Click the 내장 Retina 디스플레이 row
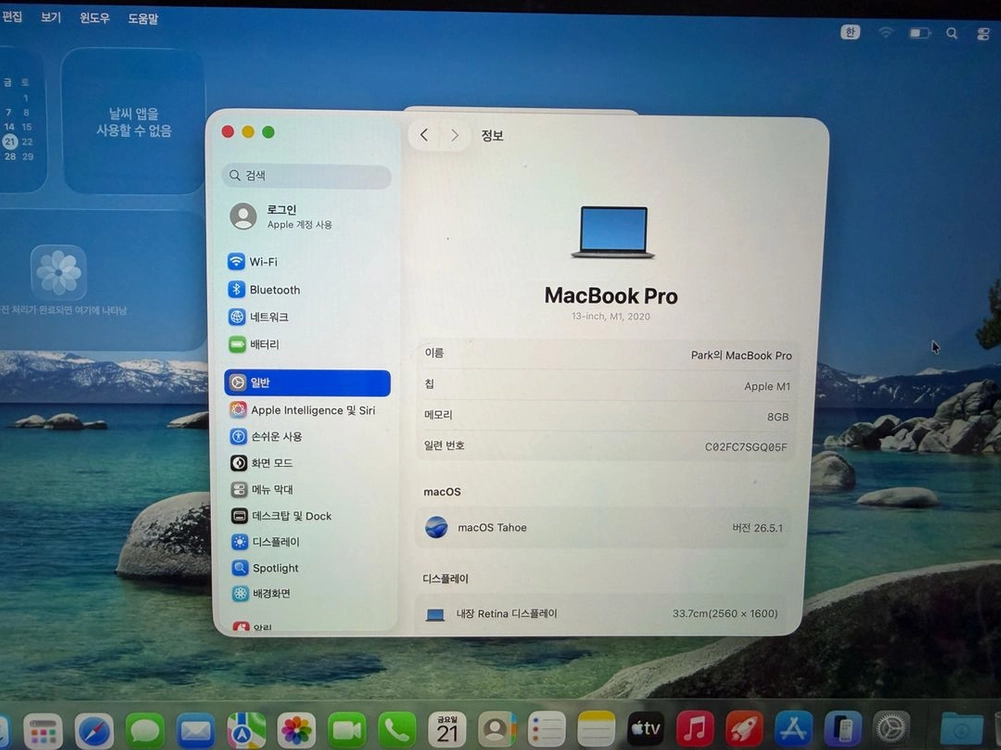Viewport: 1001px width, 750px height. [x=601, y=614]
